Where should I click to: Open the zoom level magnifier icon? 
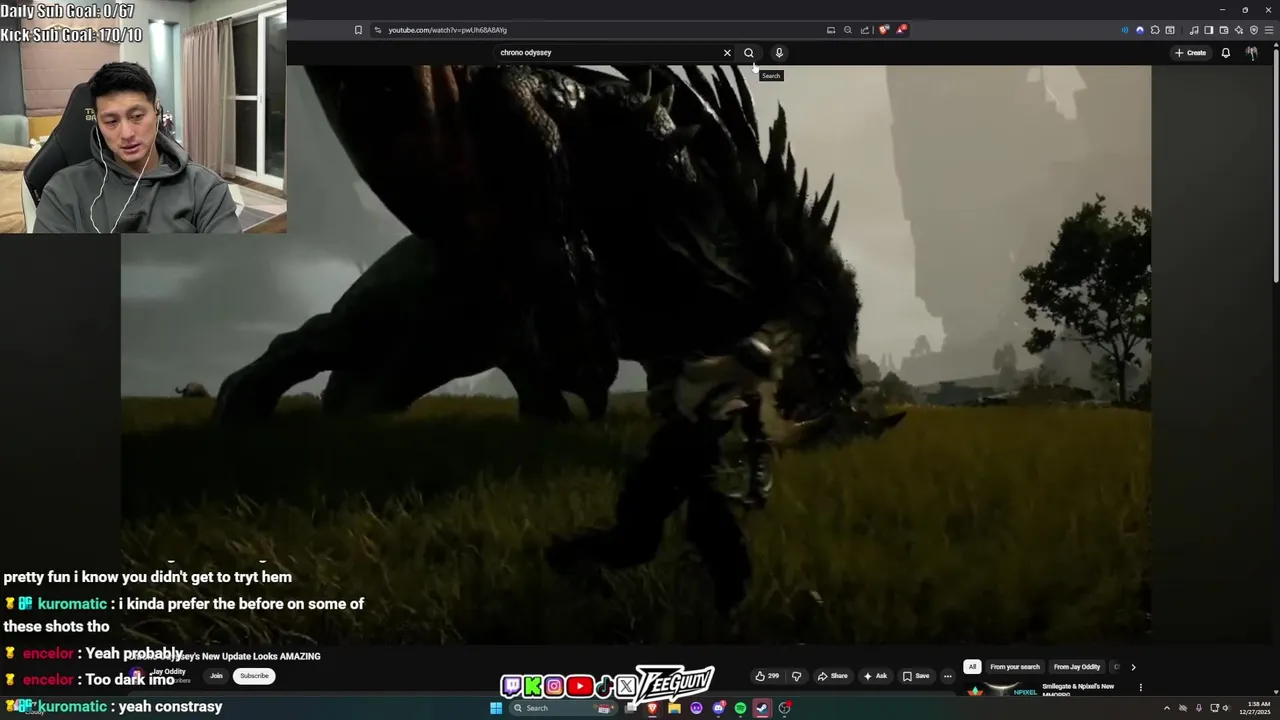coord(848,30)
